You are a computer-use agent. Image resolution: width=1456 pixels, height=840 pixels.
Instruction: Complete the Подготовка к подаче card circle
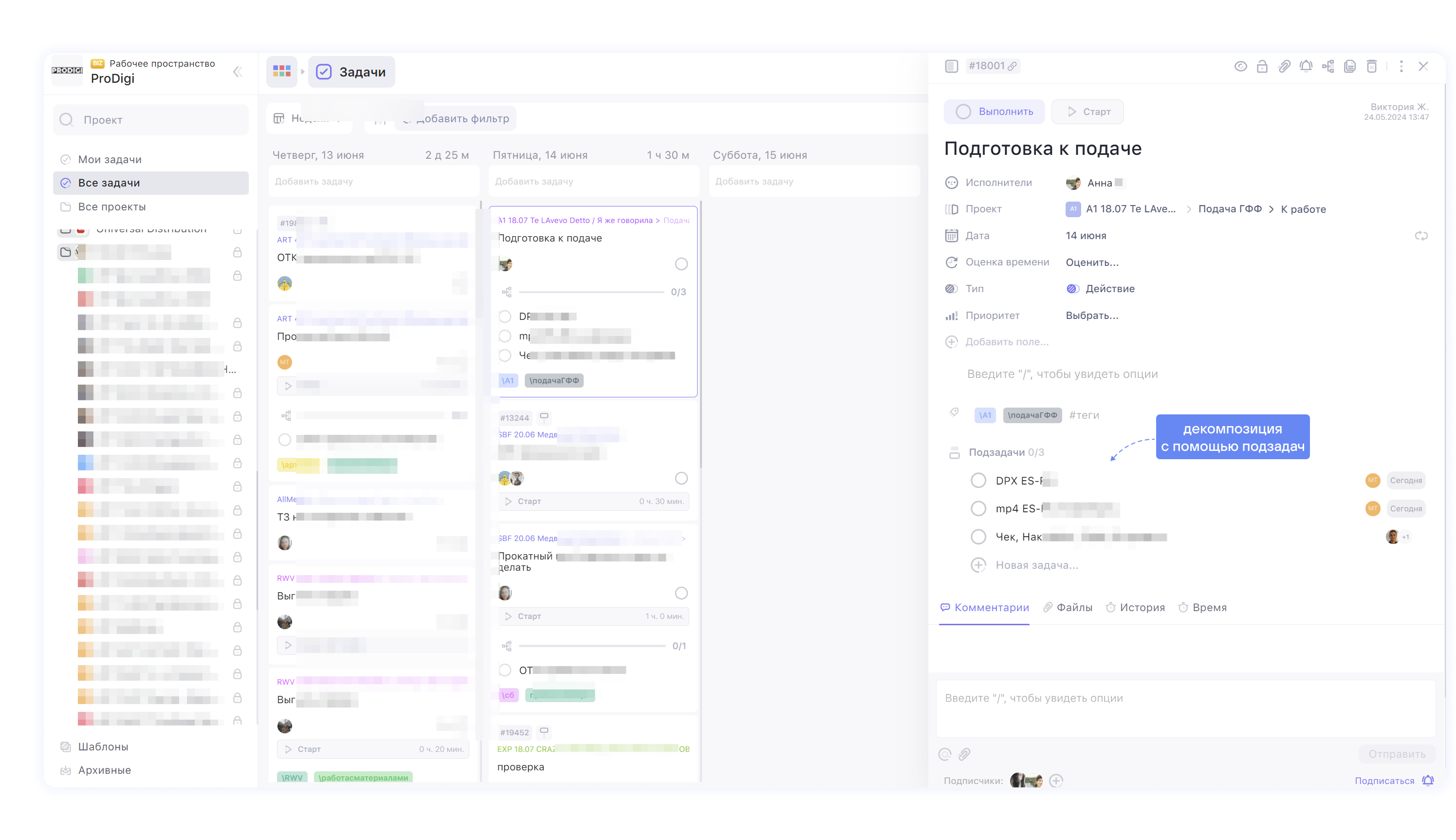click(x=681, y=264)
